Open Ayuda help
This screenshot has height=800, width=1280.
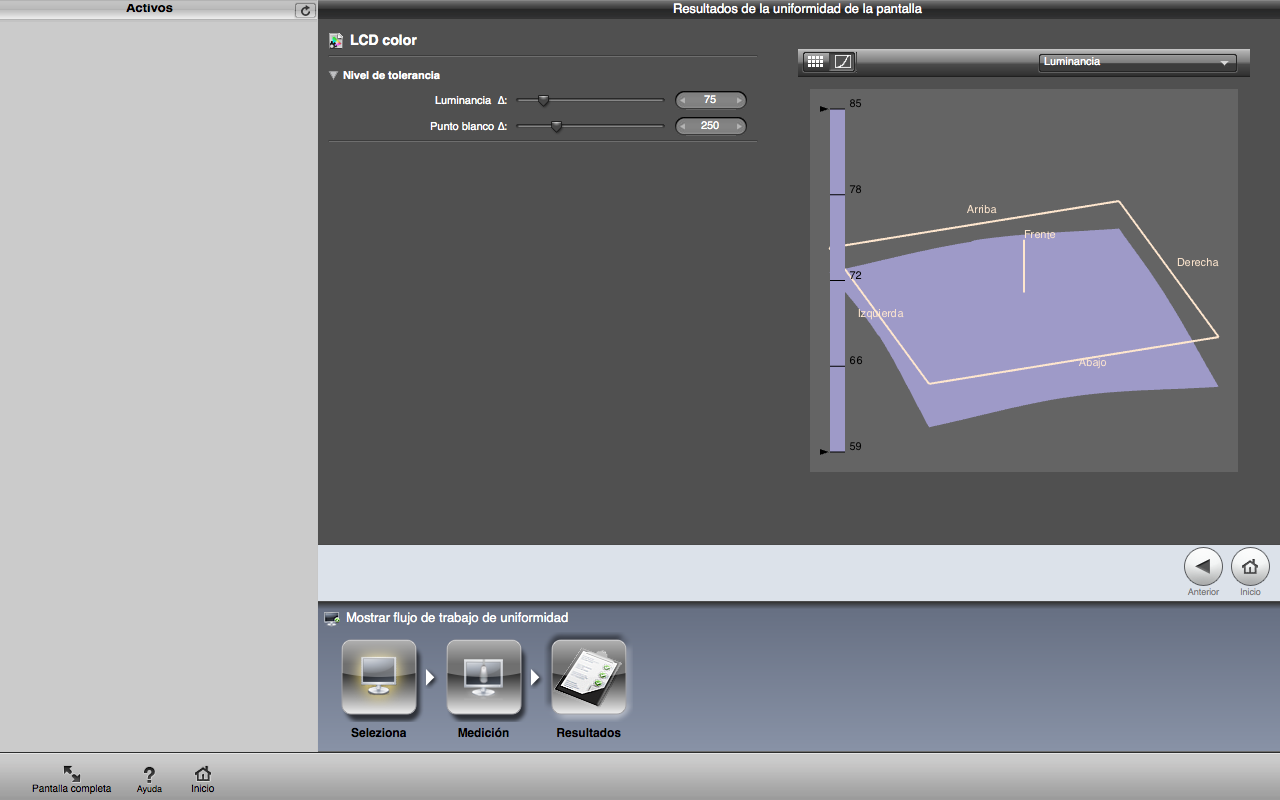(149, 779)
